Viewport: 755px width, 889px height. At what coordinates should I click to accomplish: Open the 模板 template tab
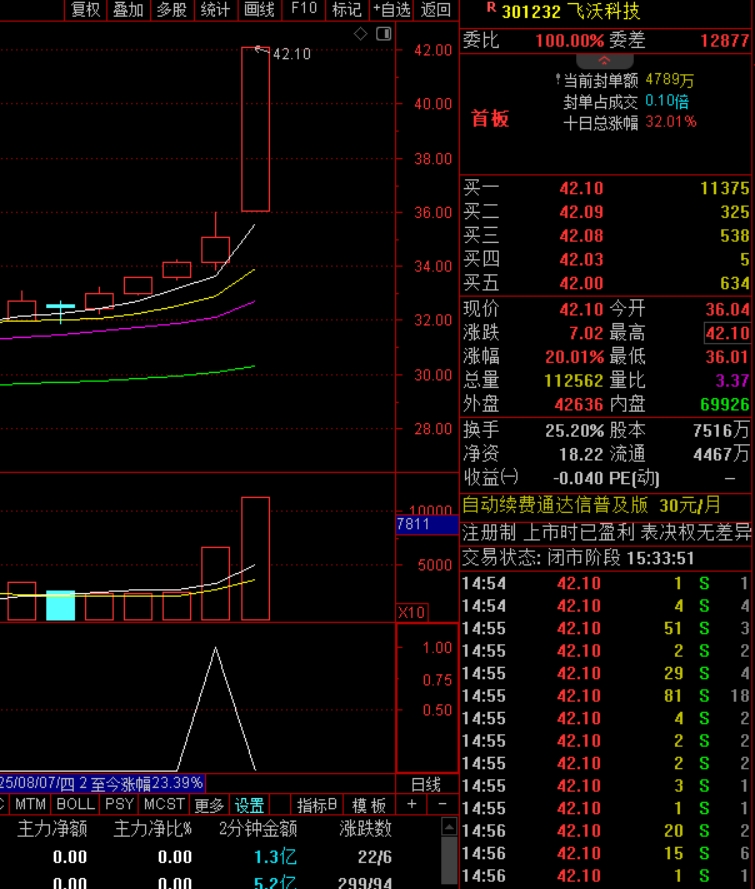click(x=369, y=805)
